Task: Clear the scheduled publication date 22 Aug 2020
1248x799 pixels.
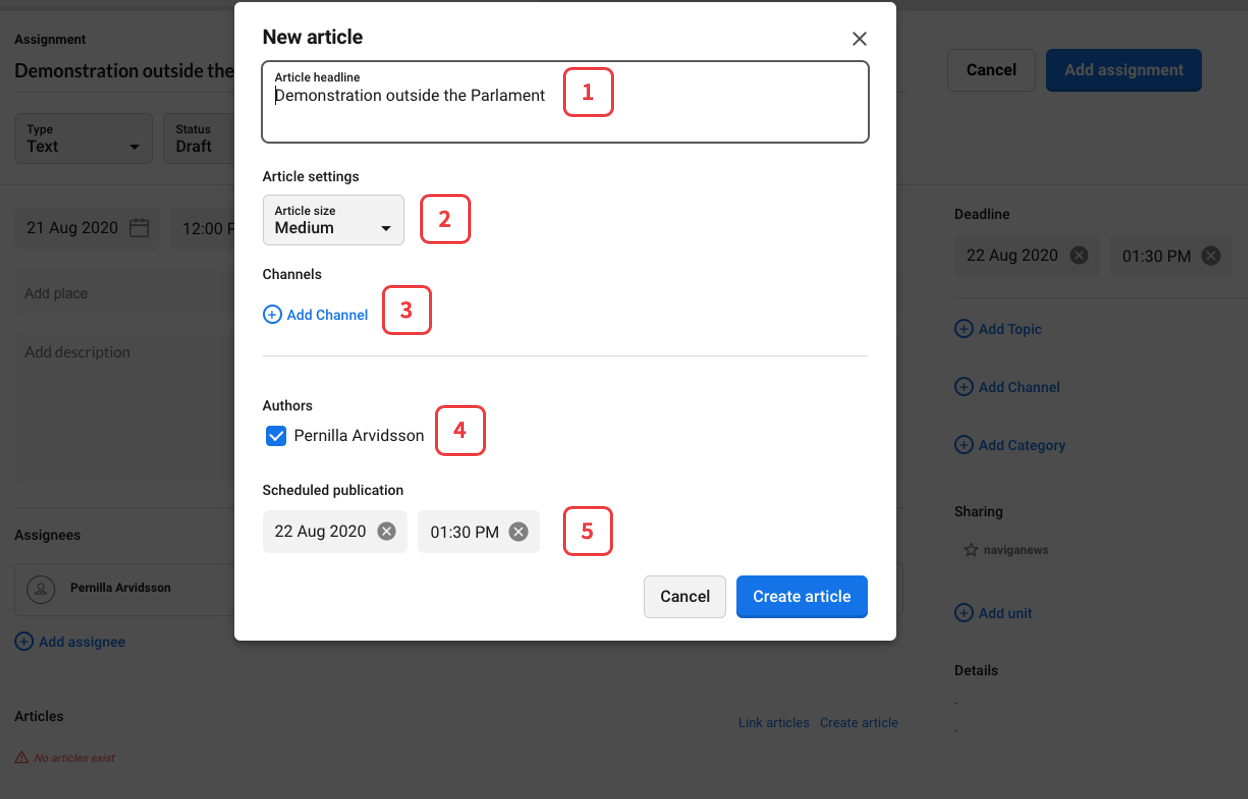Action: pyautogui.click(x=386, y=532)
